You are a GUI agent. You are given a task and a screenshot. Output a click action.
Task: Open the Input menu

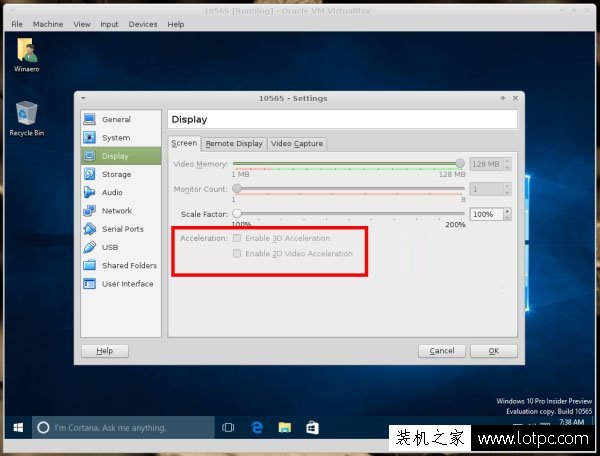109,24
